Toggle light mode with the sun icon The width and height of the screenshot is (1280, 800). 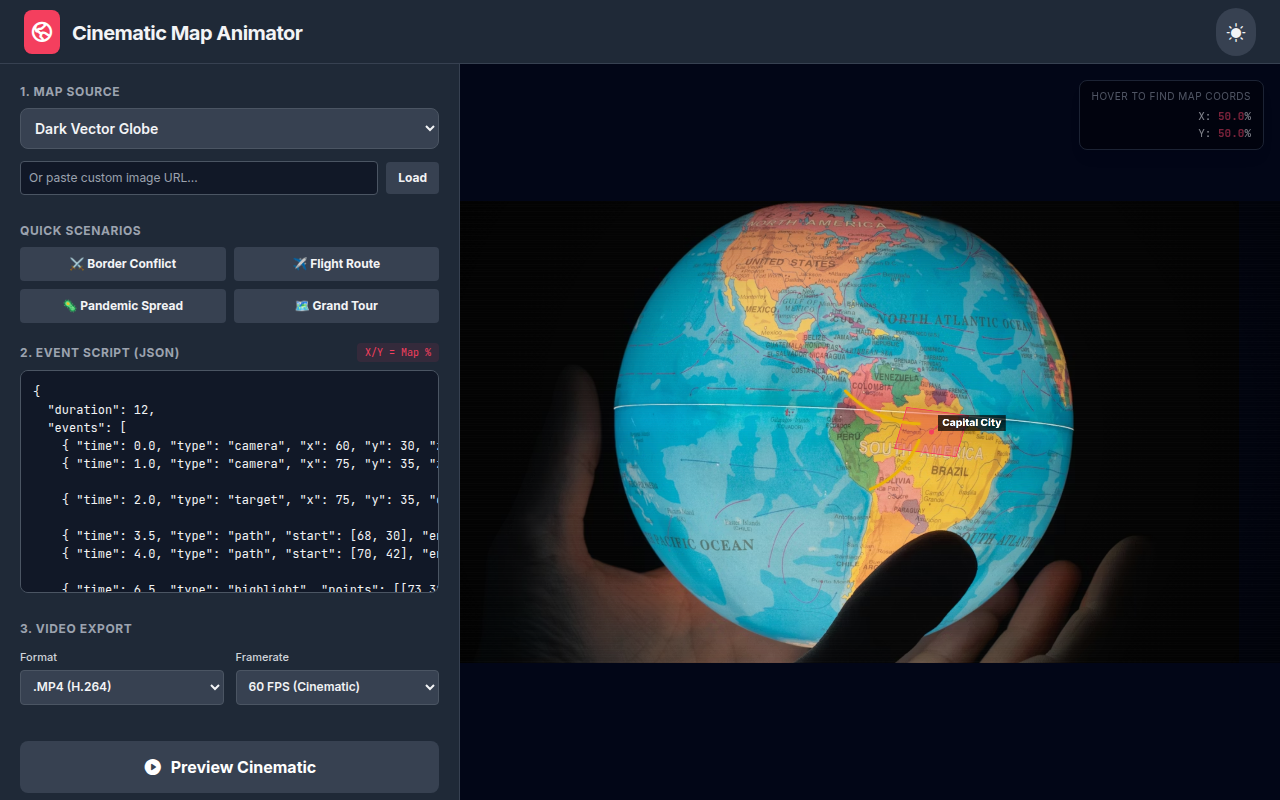[x=1235, y=31]
